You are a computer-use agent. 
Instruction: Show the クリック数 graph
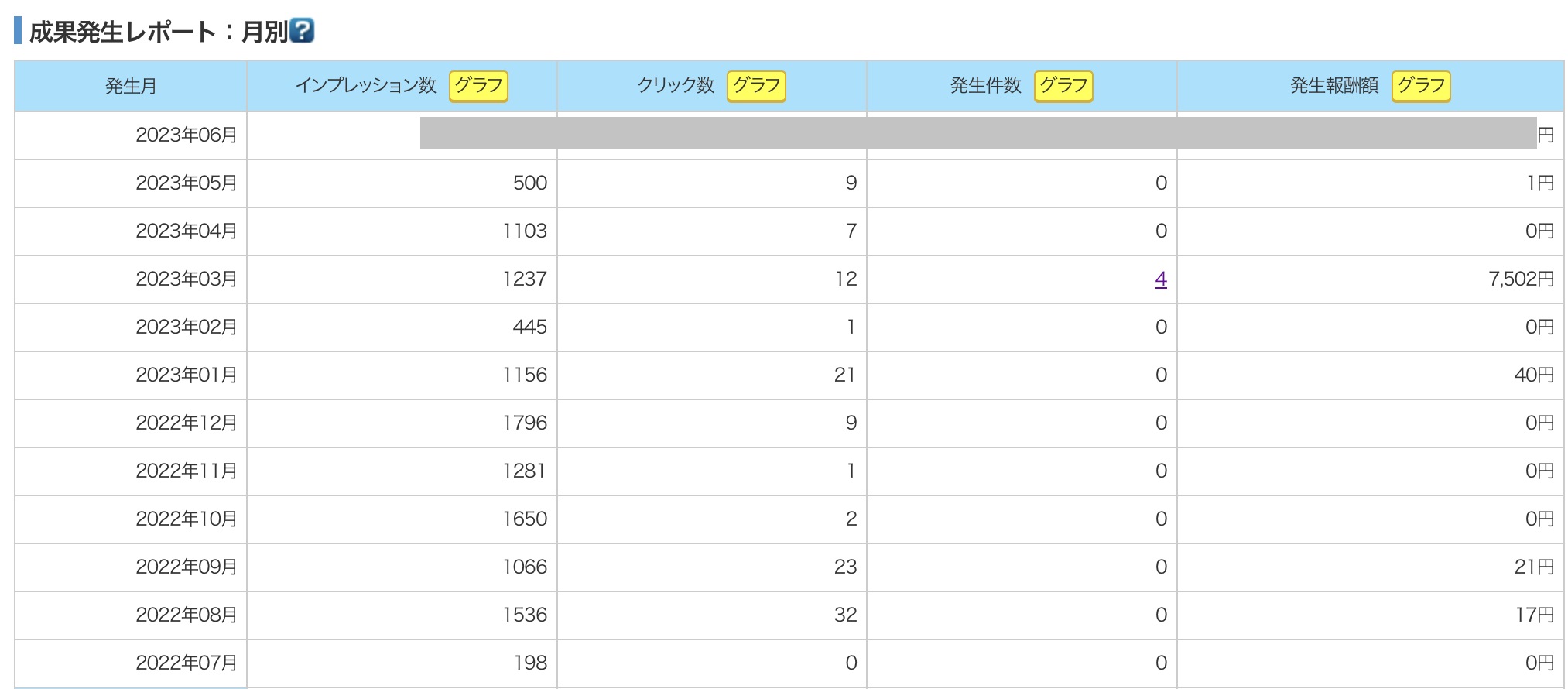point(756,86)
